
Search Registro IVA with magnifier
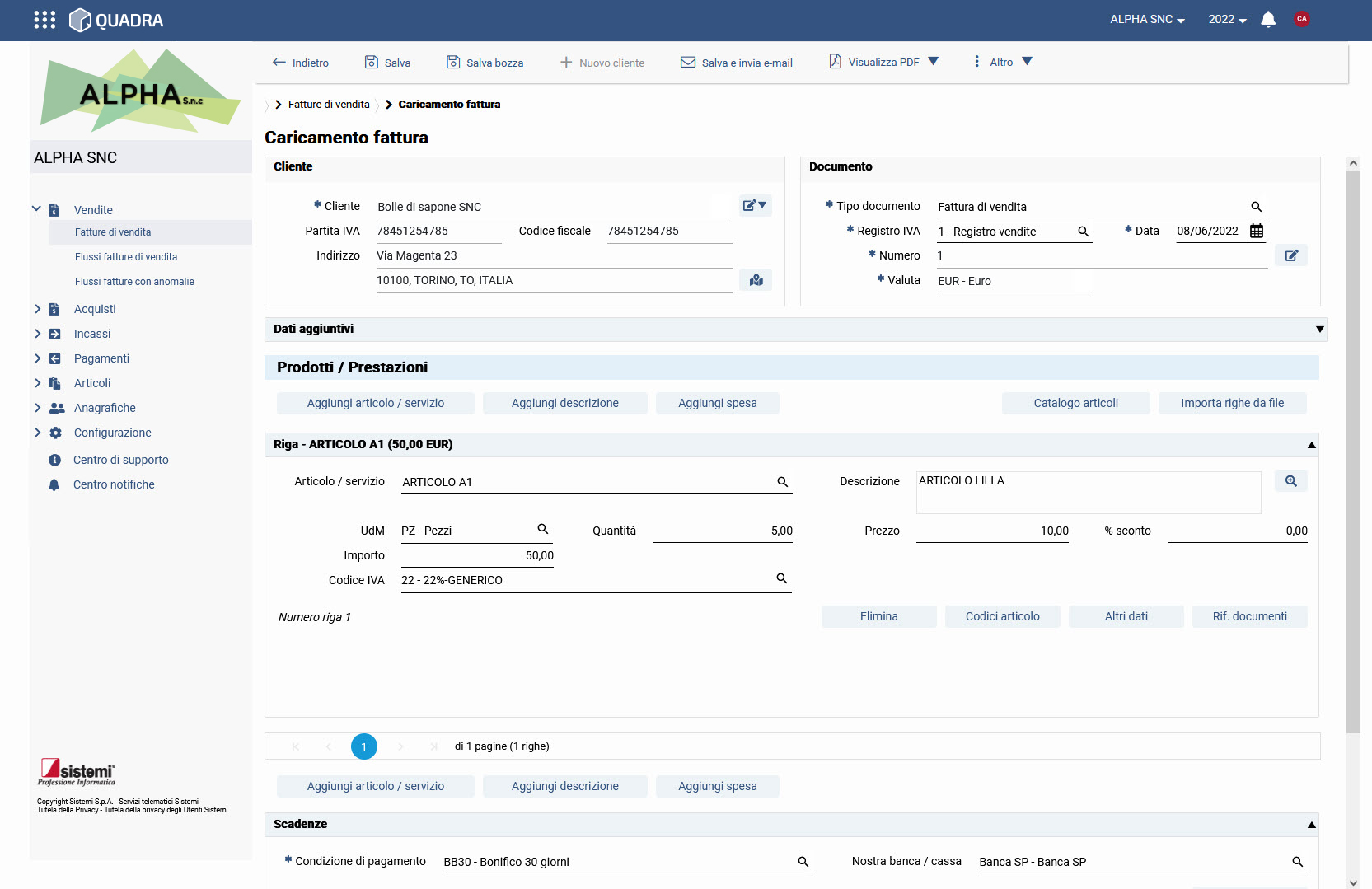pyautogui.click(x=1084, y=232)
